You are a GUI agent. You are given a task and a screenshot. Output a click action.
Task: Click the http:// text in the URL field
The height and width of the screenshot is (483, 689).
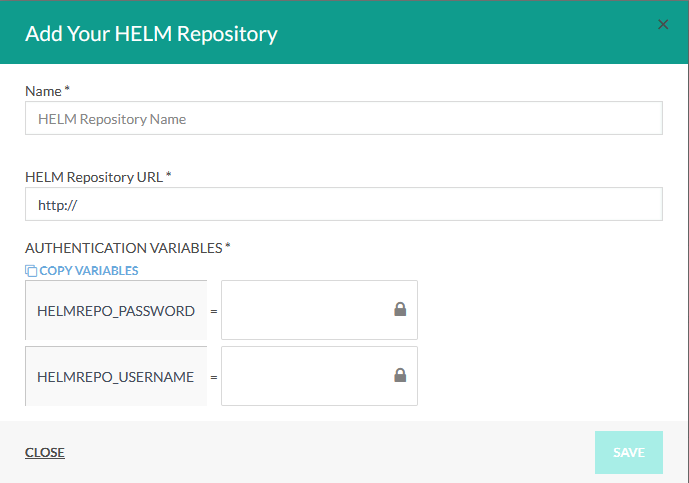point(57,204)
